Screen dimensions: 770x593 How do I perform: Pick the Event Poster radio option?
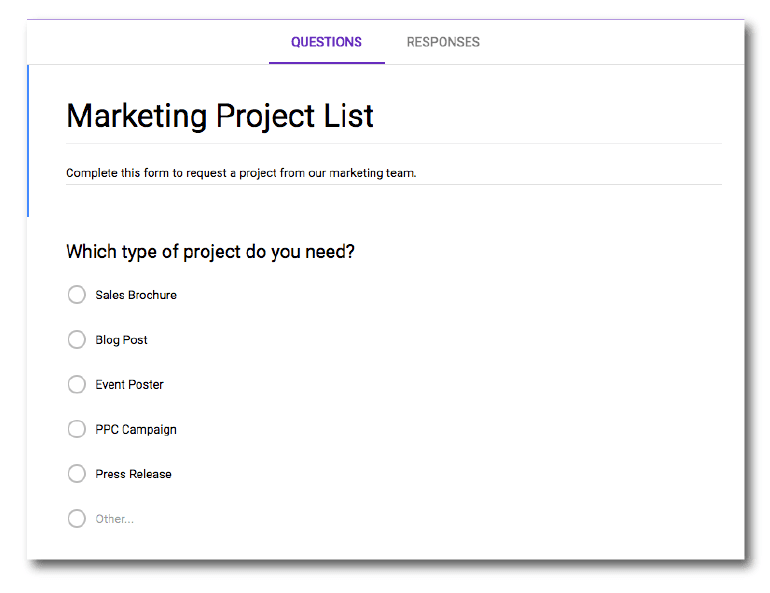point(77,384)
